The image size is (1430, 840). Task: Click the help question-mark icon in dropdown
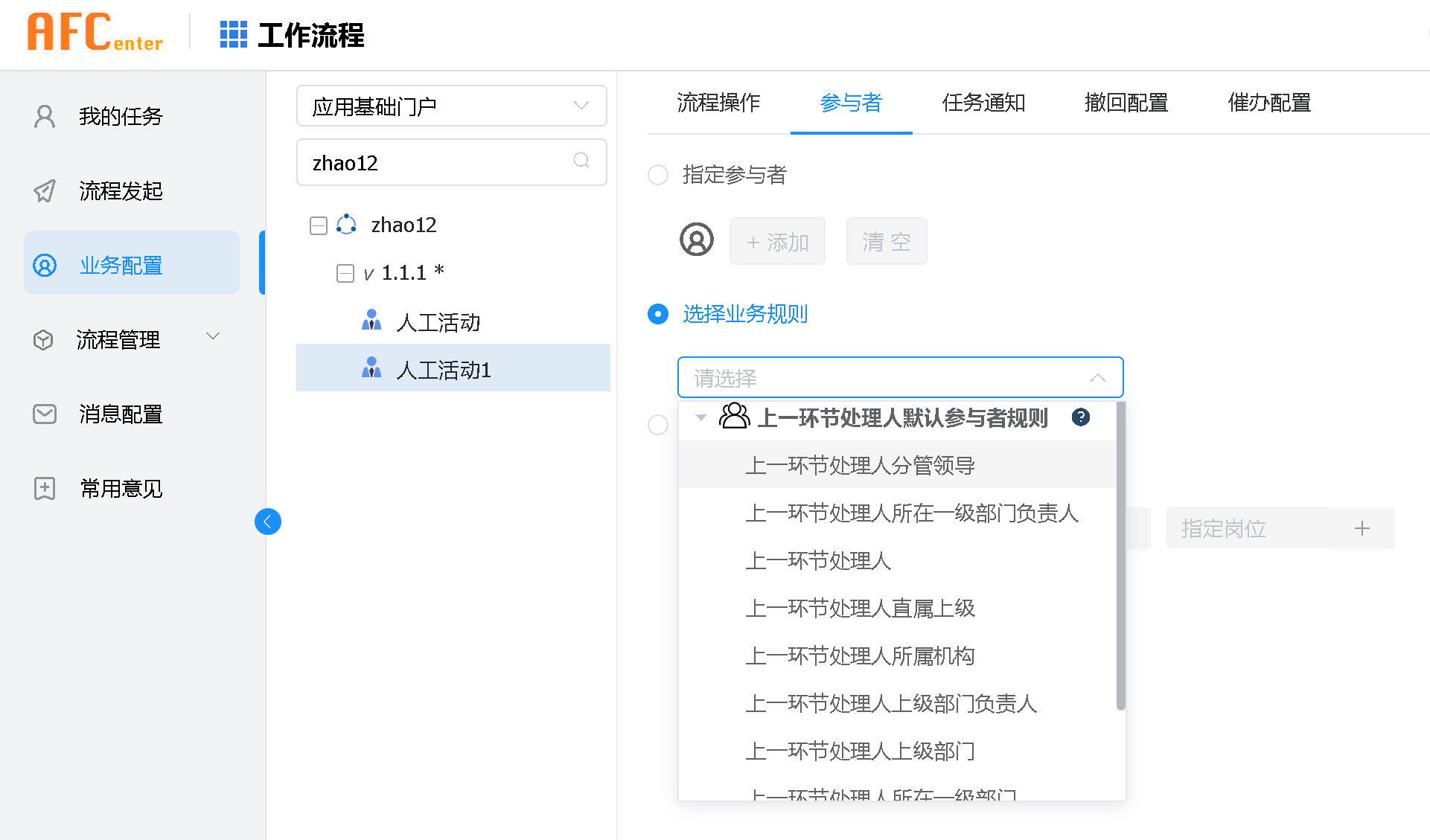[1080, 417]
